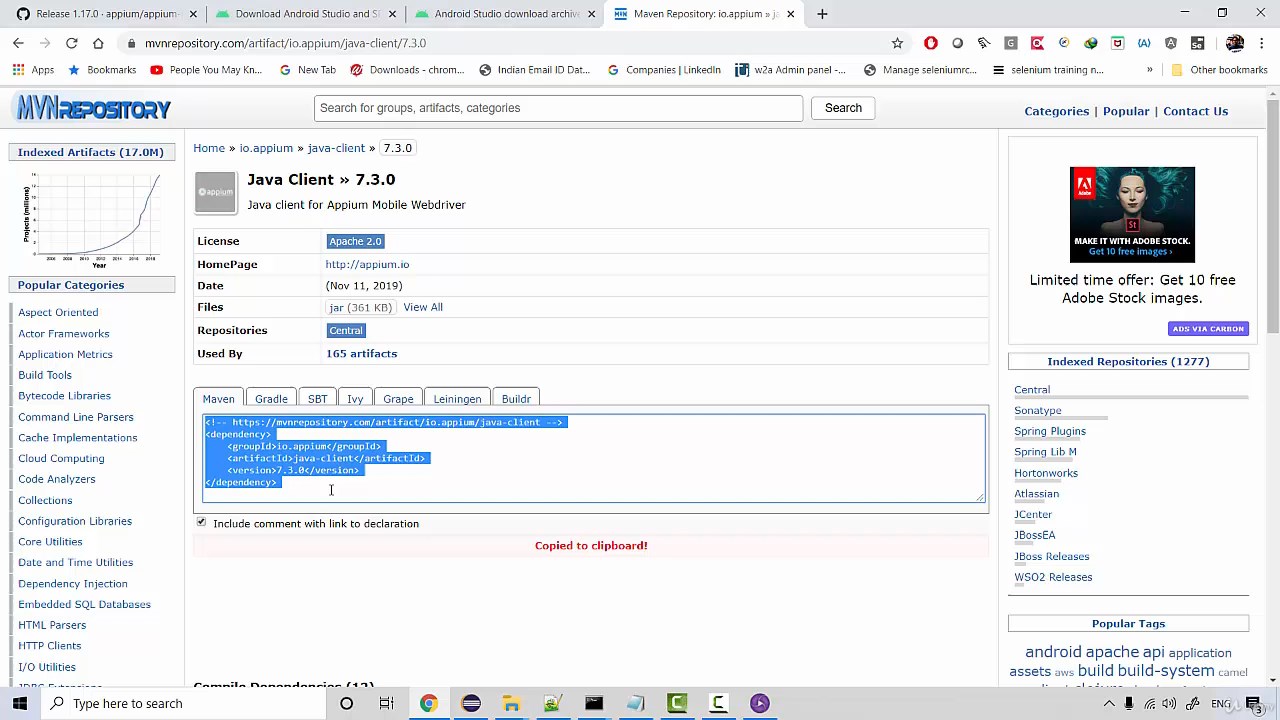Image resolution: width=1280 pixels, height=720 pixels.
Task: Click the java-client breadcrumb link
Action: pos(336,148)
